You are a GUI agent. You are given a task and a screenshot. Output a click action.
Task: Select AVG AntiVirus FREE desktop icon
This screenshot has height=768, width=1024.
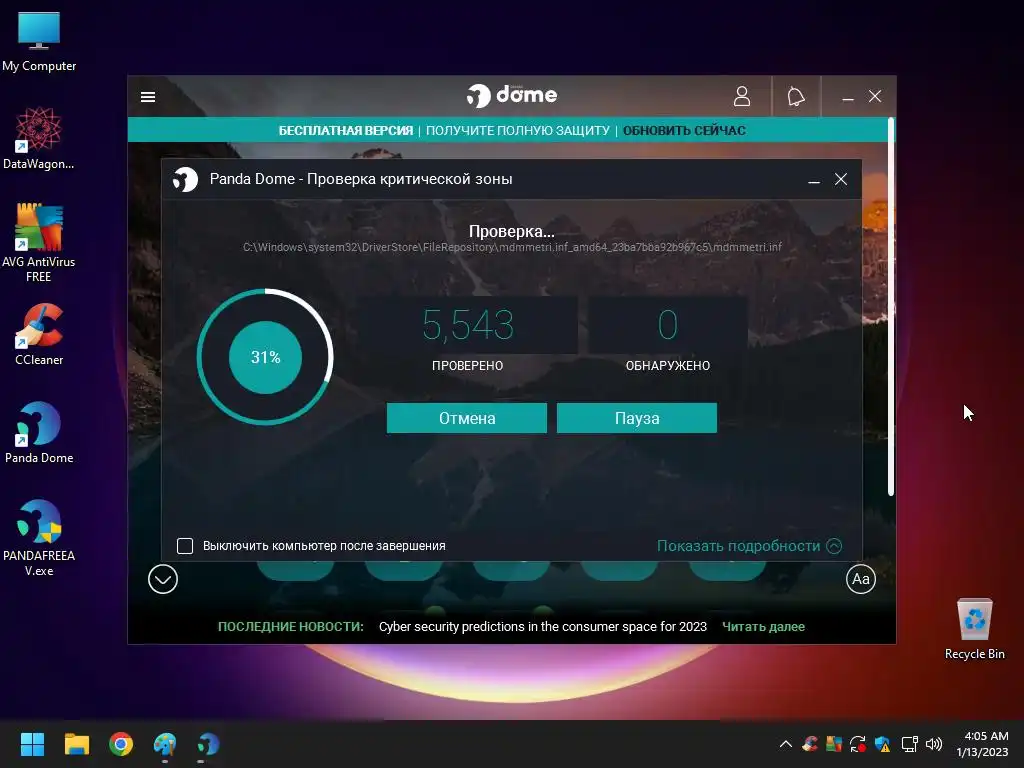point(39,243)
